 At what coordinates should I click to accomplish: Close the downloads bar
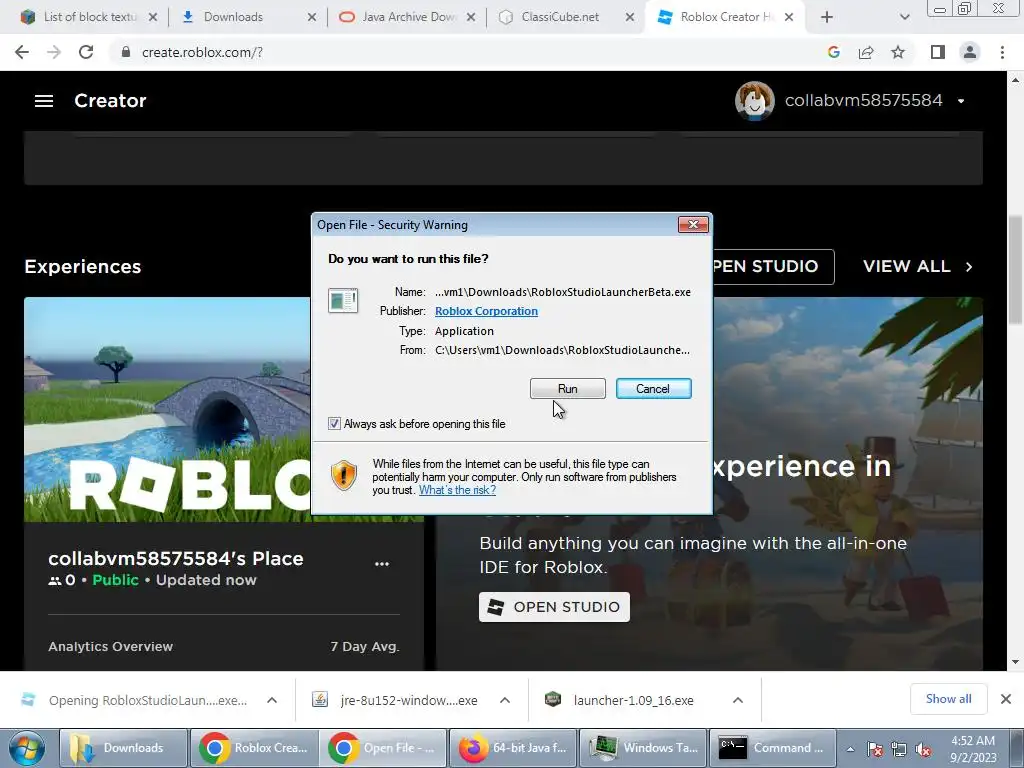[1006, 699]
